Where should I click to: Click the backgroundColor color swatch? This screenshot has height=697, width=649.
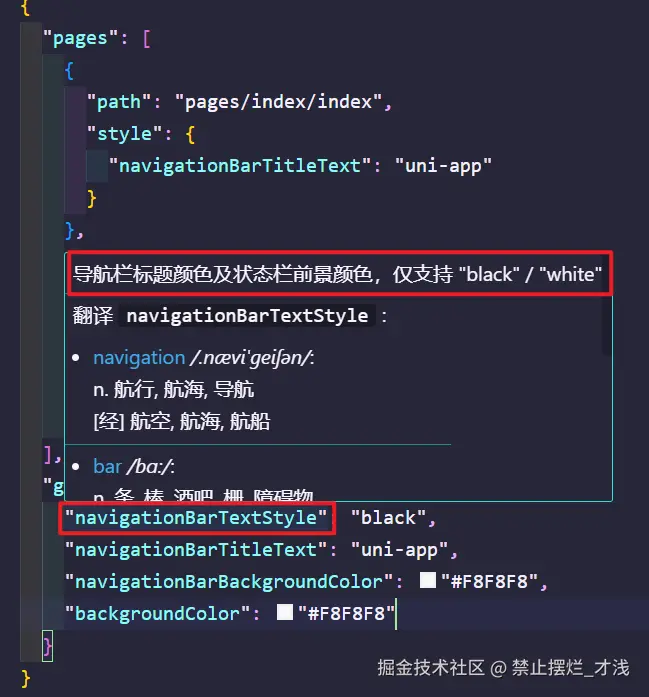click(x=284, y=612)
